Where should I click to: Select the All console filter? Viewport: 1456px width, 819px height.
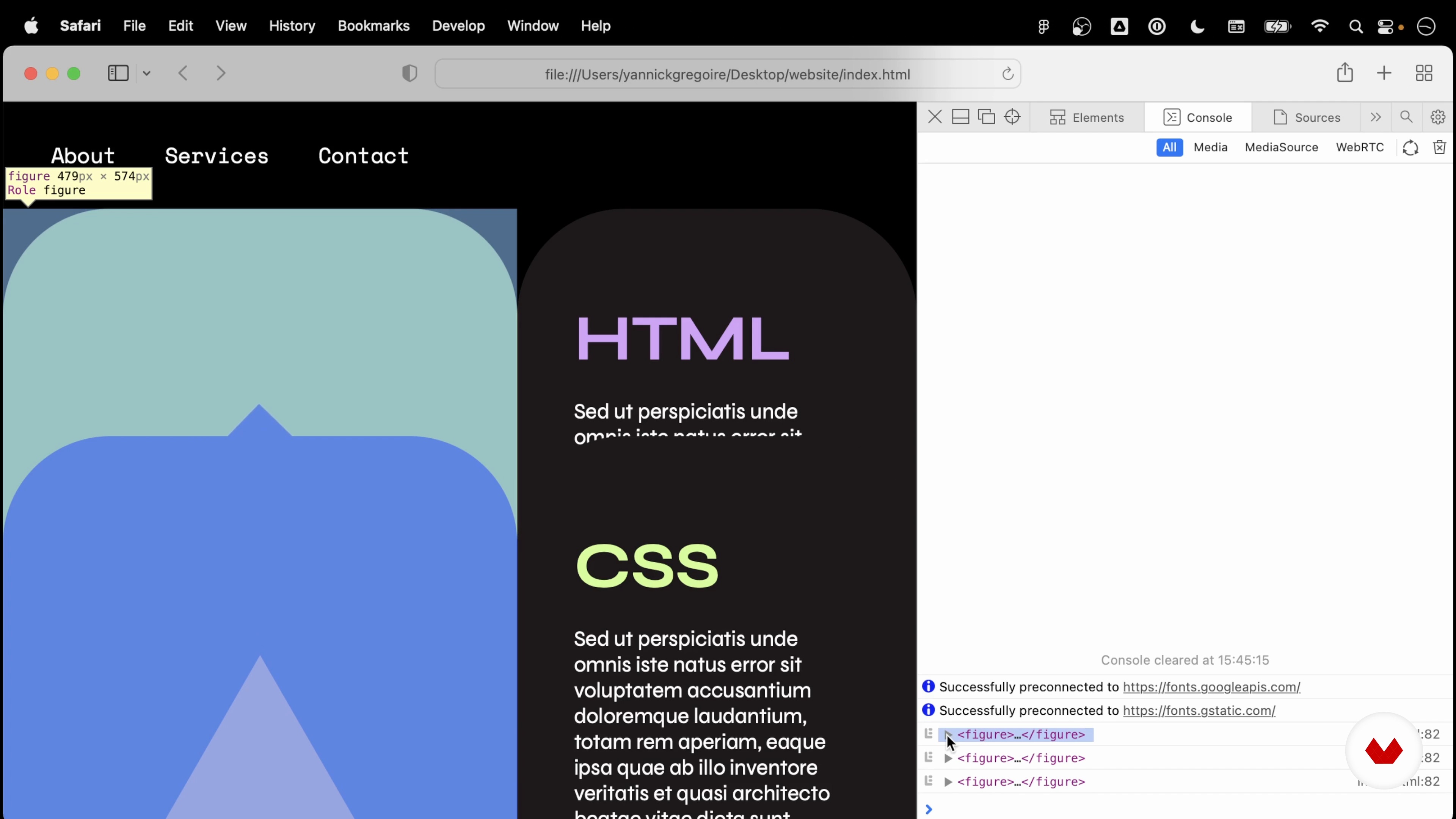(1169, 147)
